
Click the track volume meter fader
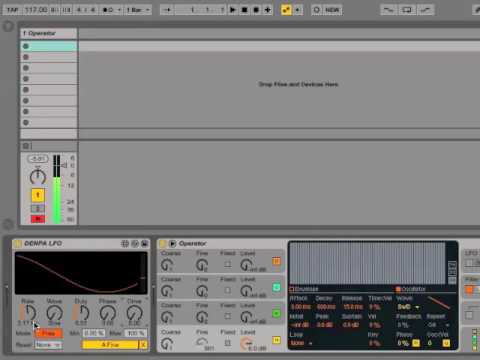[x=57, y=189]
